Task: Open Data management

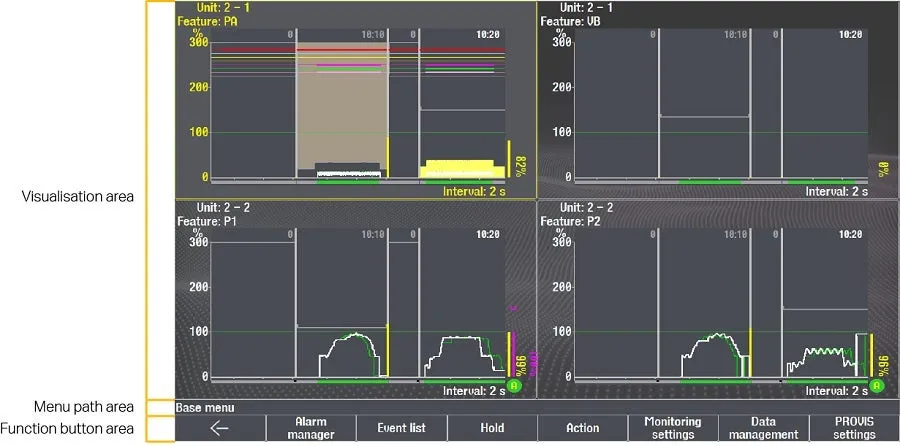Action: (763, 428)
